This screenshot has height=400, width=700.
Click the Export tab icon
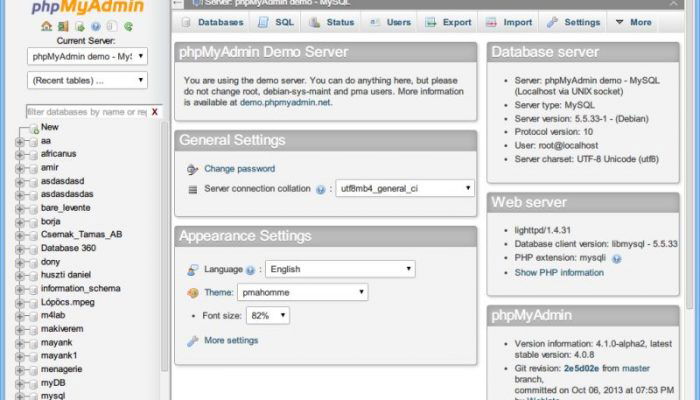click(x=430, y=22)
